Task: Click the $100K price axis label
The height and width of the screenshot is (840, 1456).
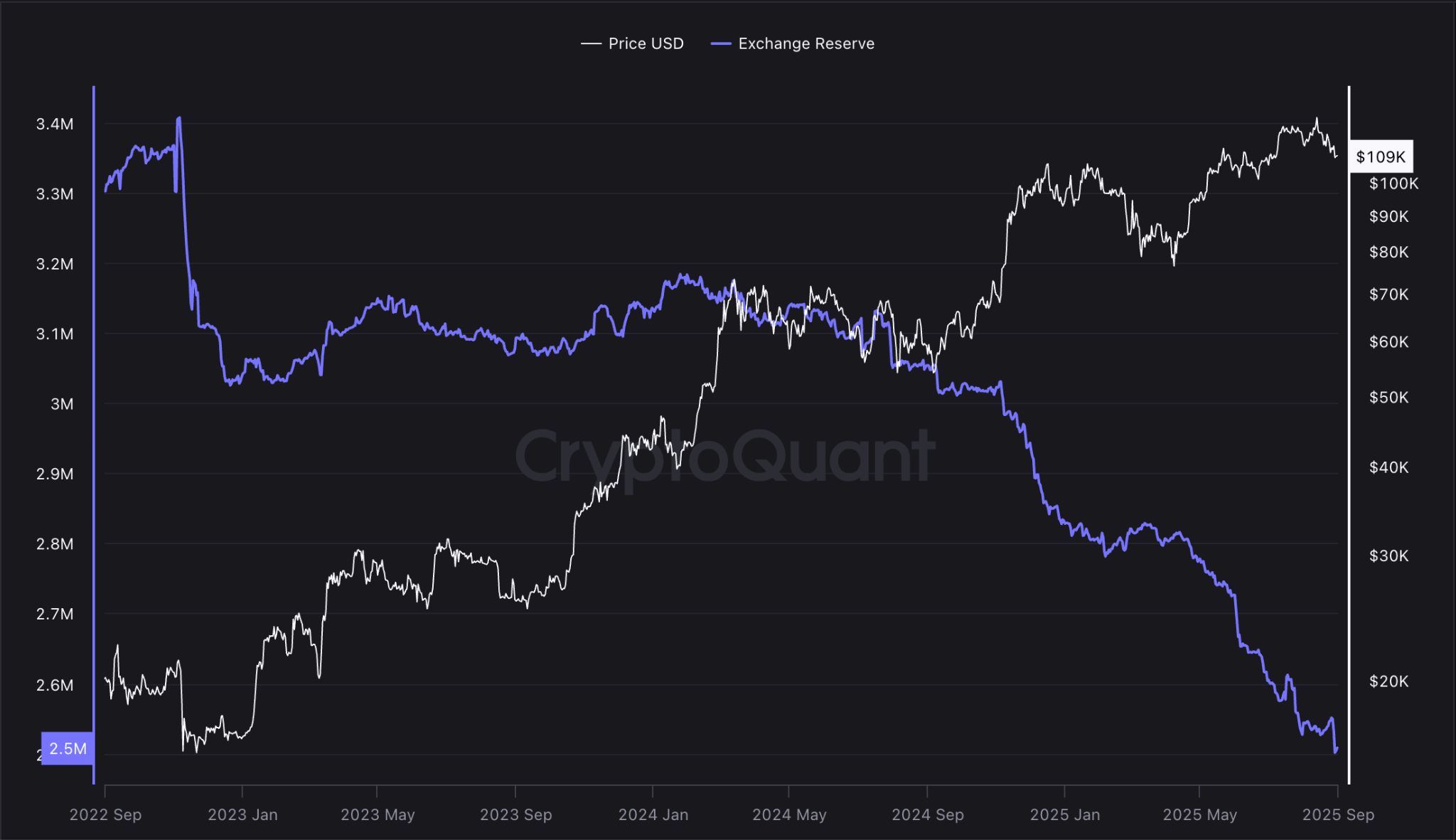Action: pos(1393,184)
